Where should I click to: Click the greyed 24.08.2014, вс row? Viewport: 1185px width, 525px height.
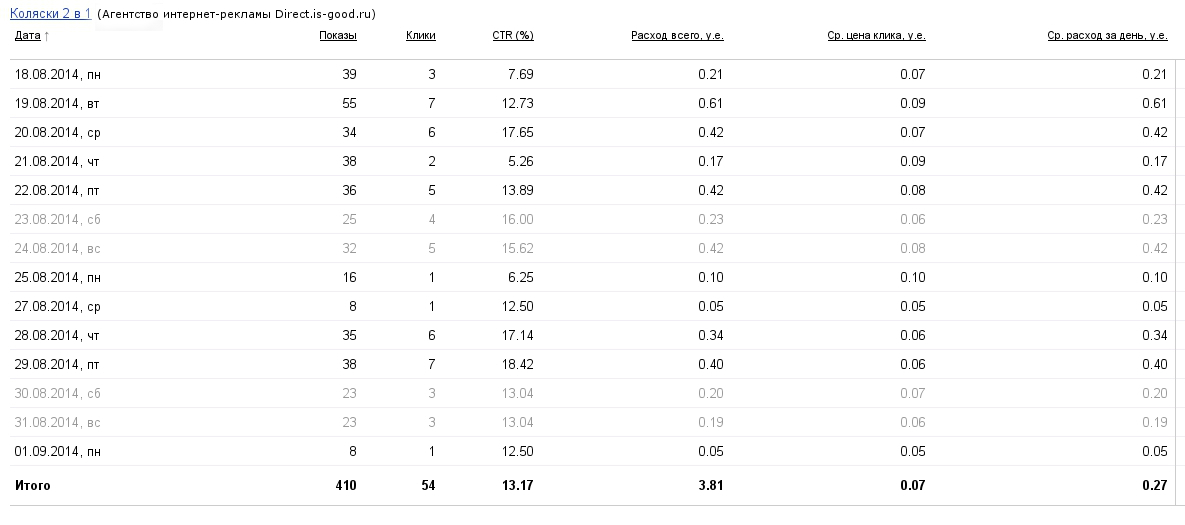tap(58, 248)
